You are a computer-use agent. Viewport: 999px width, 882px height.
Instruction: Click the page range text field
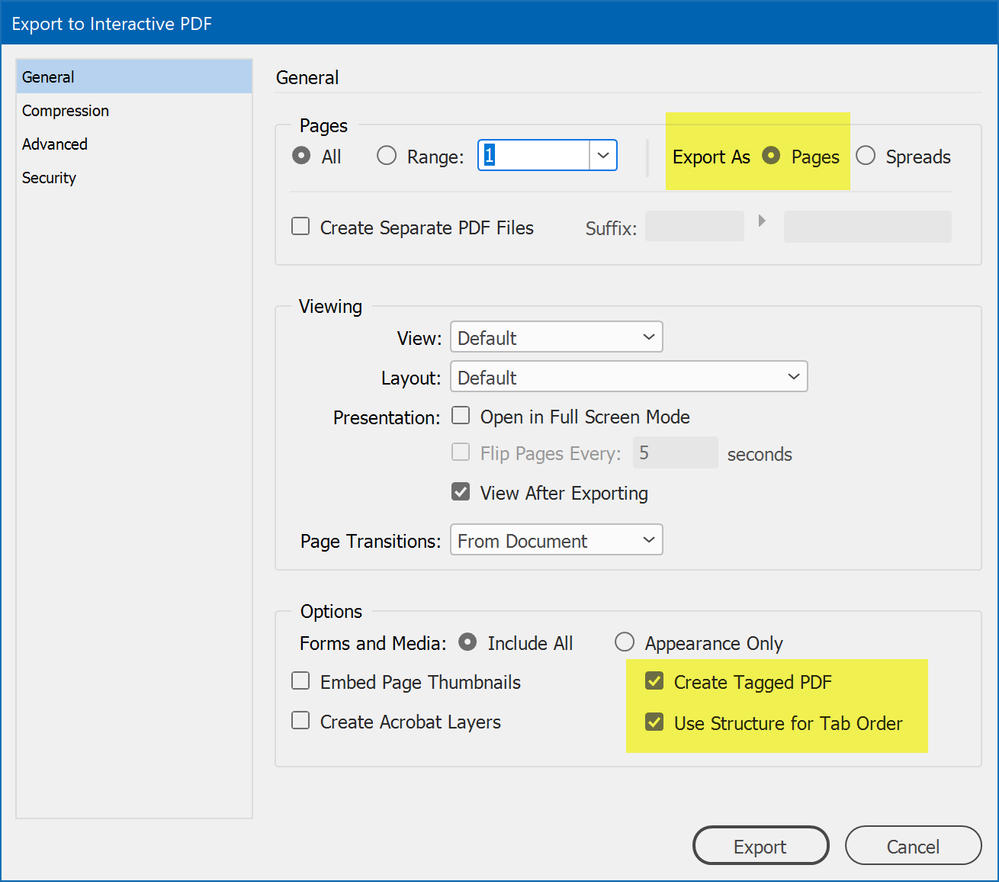(x=533, y=156)
